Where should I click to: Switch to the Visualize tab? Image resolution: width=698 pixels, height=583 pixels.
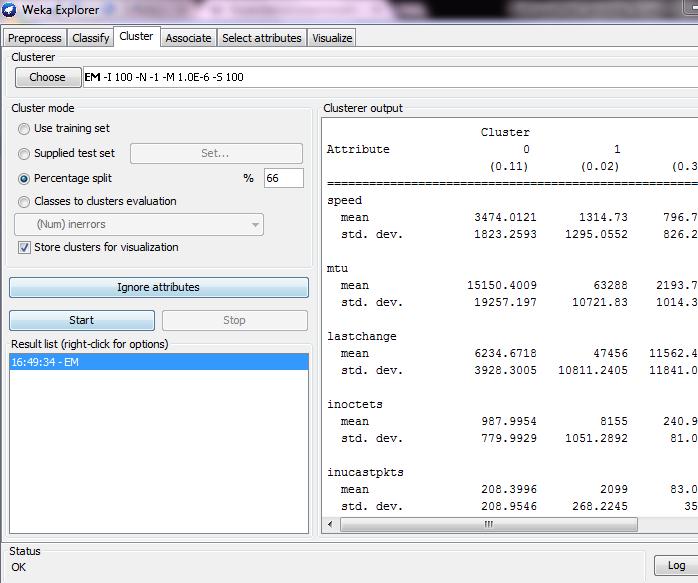coord(332,38)
